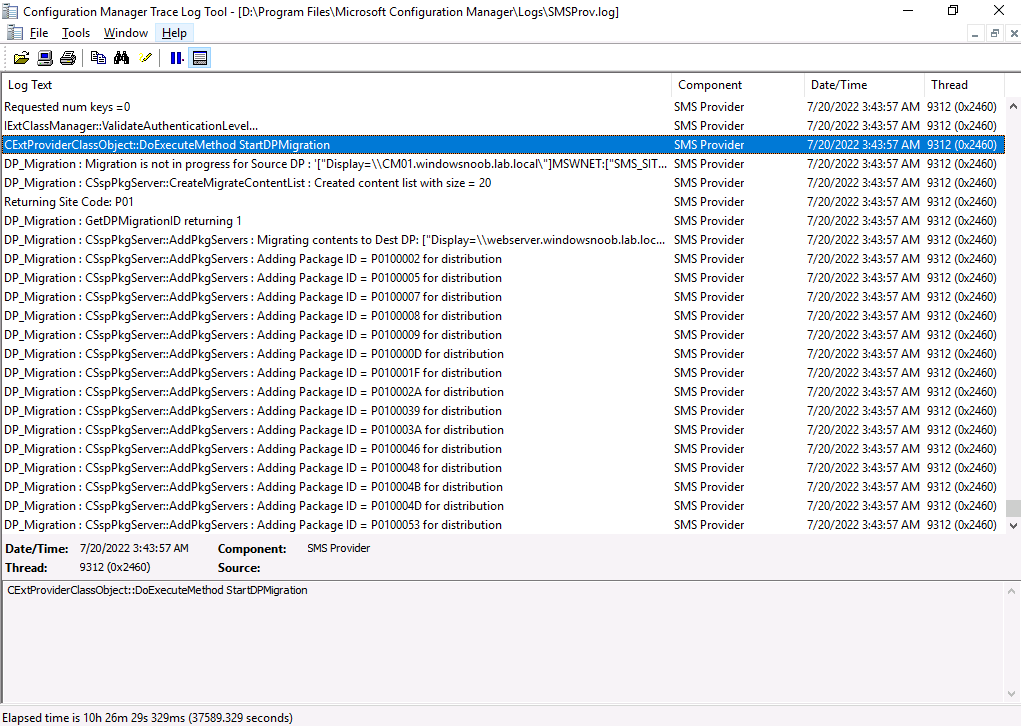Screen dimensions: 1021x726
Task: Click the DoExecuteMethod text in the details box
Action: point(157,590)
